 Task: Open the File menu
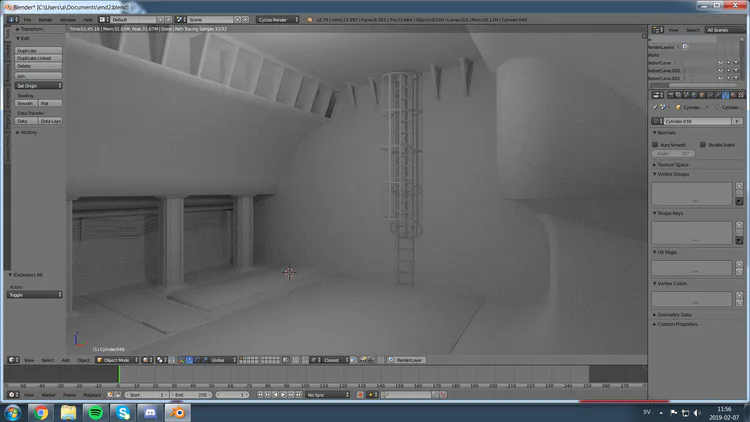tap(27, 20)
